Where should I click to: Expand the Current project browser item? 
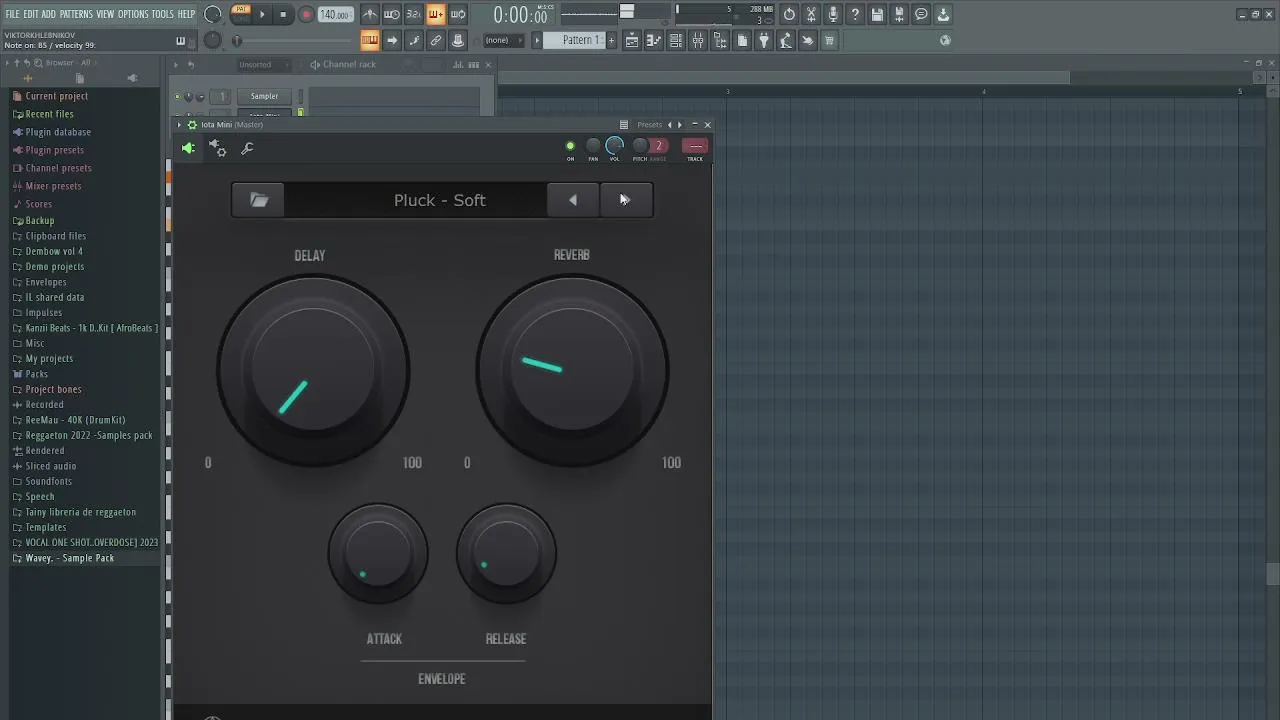57,96
